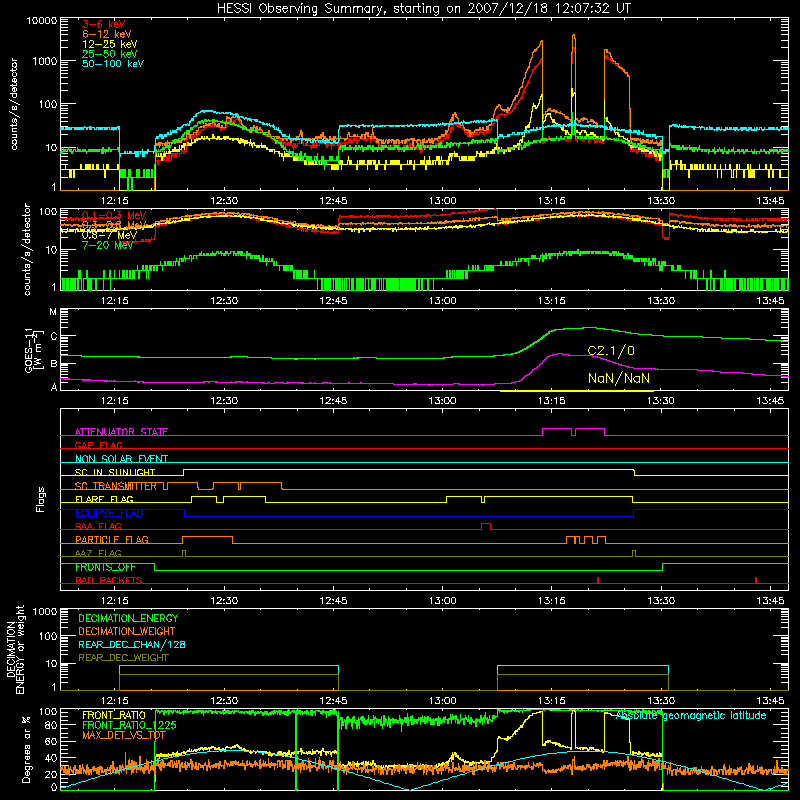Click the yellow flare interval bar in GOES panel
Viewport: 800px width, 800px height.
coord(577,391)
